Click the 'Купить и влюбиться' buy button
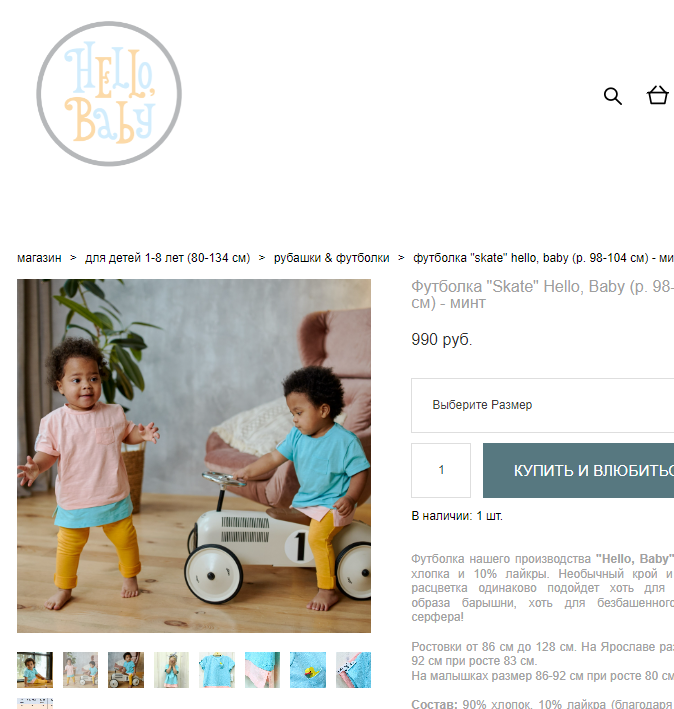674x709 pixels. (579, 470)
